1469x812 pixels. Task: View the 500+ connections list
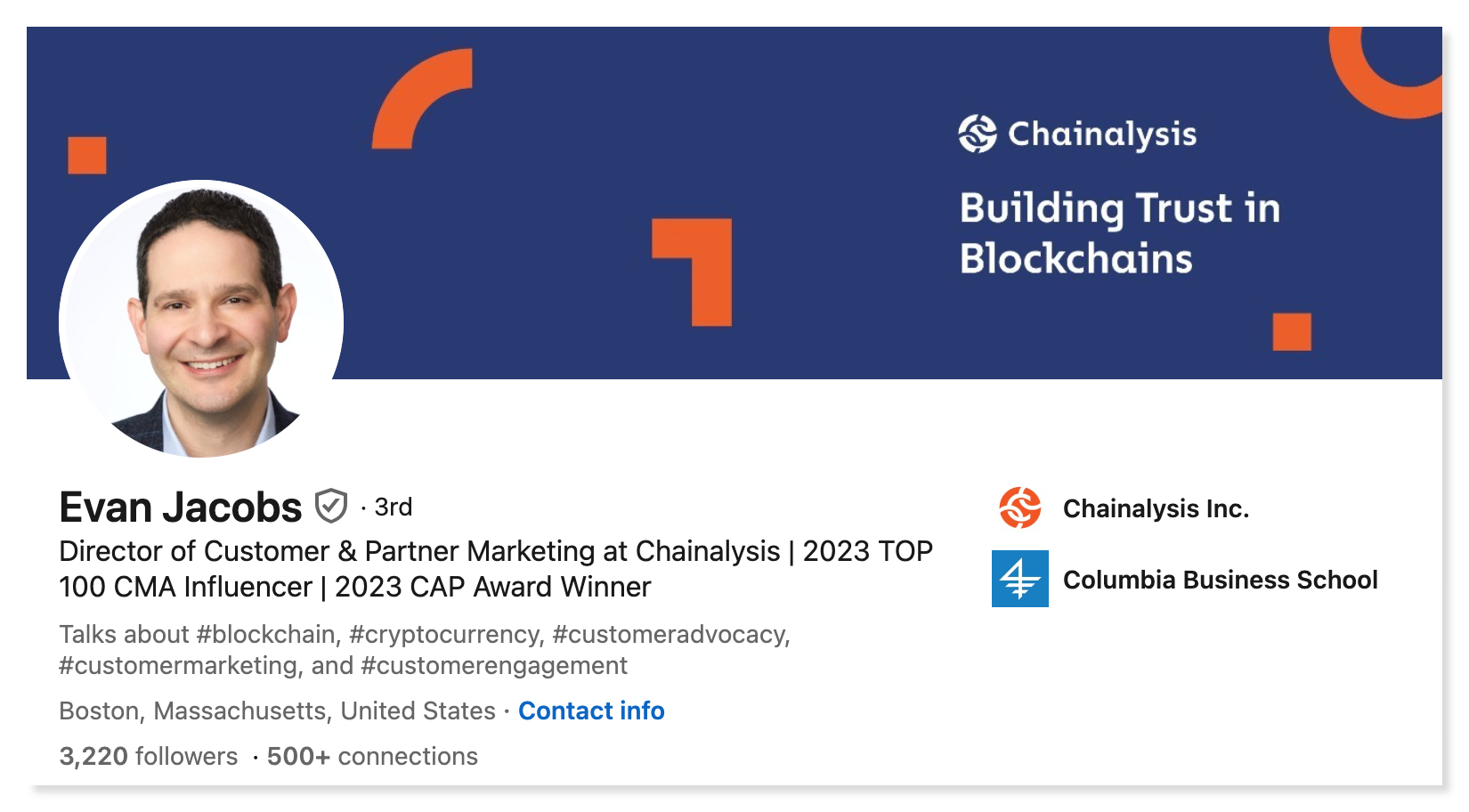[x=372, y=756]
